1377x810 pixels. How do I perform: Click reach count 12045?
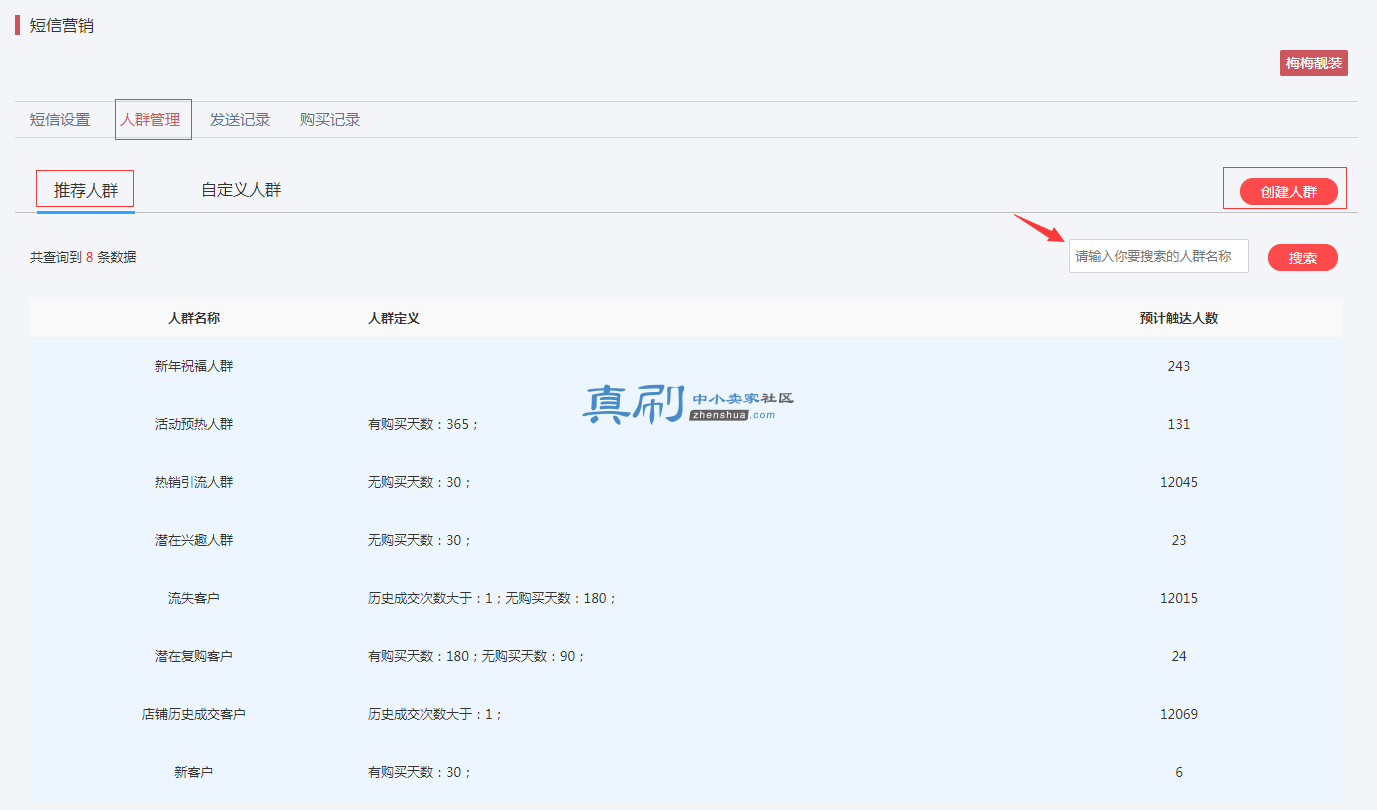click(x=1179, y=482)
